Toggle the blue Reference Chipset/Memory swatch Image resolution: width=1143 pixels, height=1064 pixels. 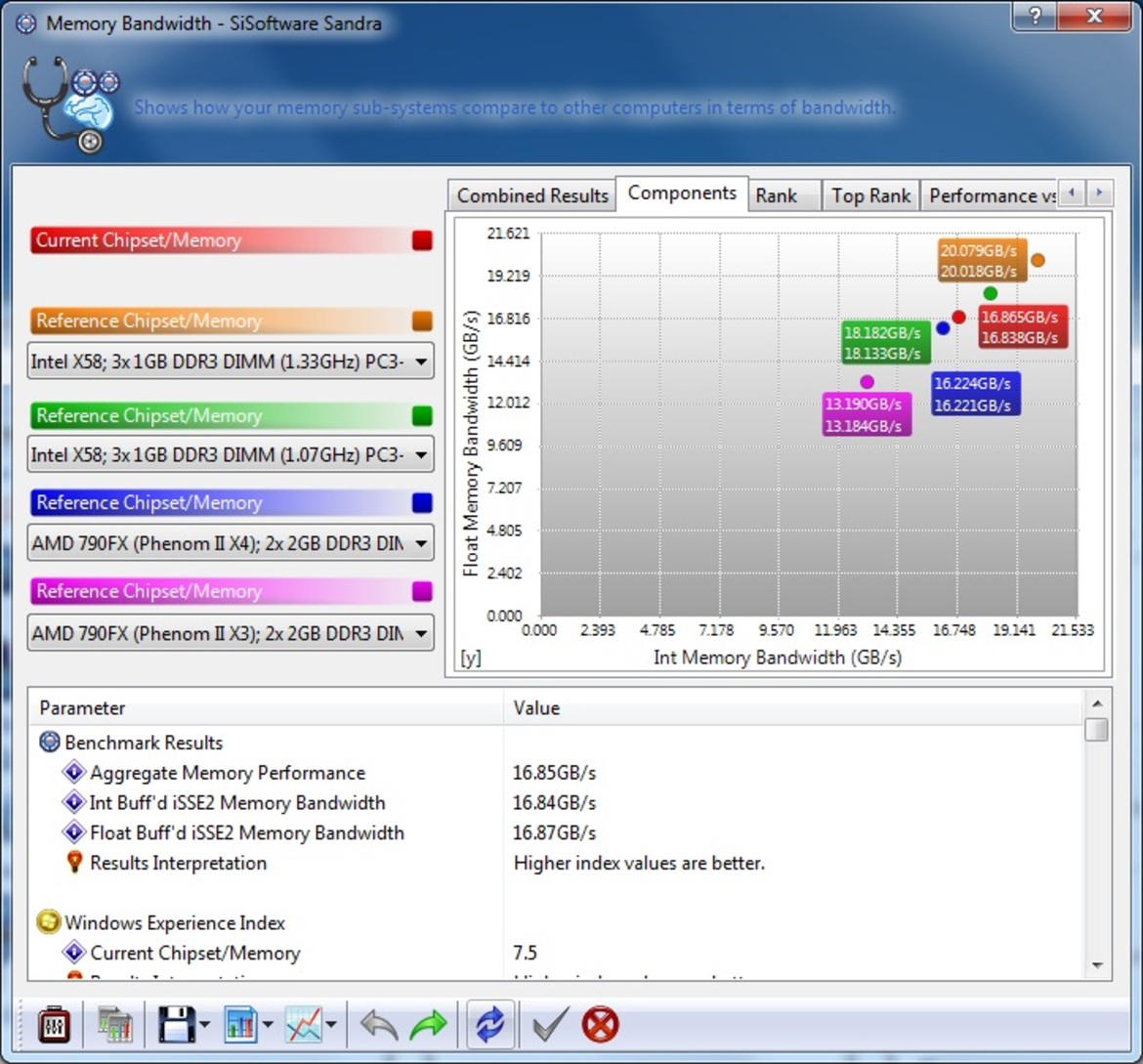[422, 502]
